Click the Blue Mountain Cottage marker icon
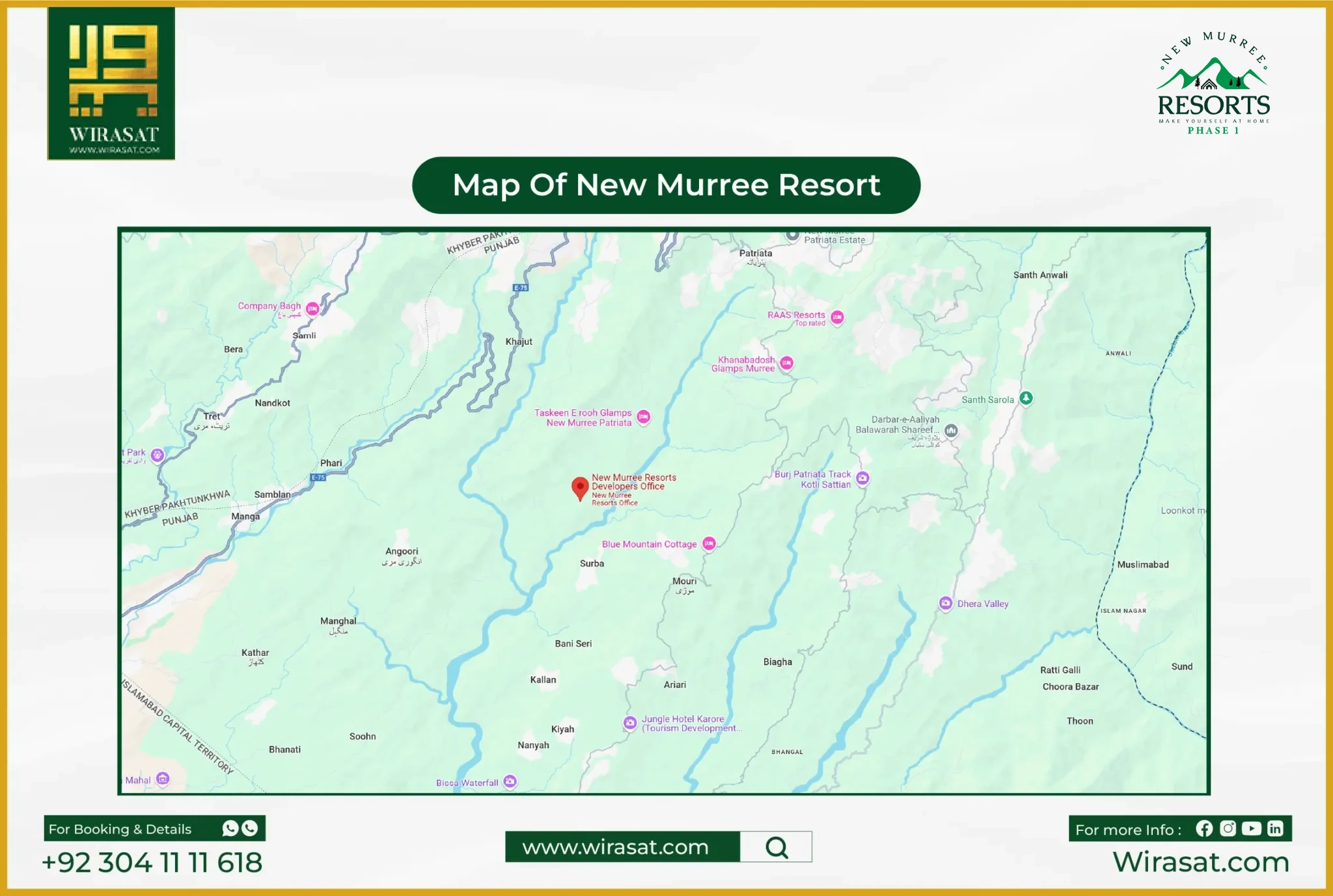1333x896 pixels. tap(709, 543)
